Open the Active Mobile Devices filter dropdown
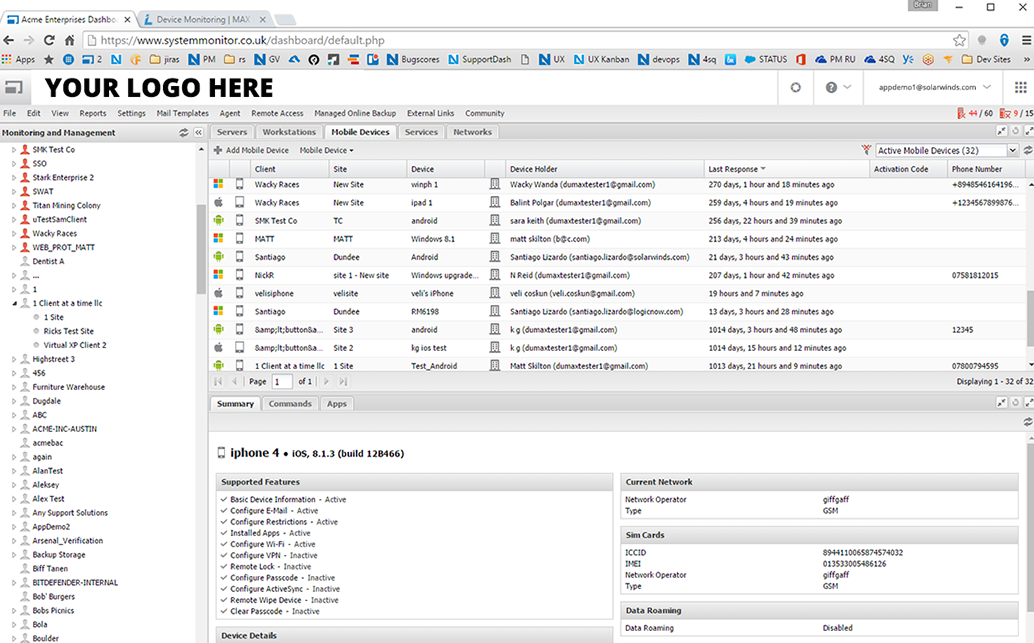Screen dimensions: 1034x643 click(1013, 150)
